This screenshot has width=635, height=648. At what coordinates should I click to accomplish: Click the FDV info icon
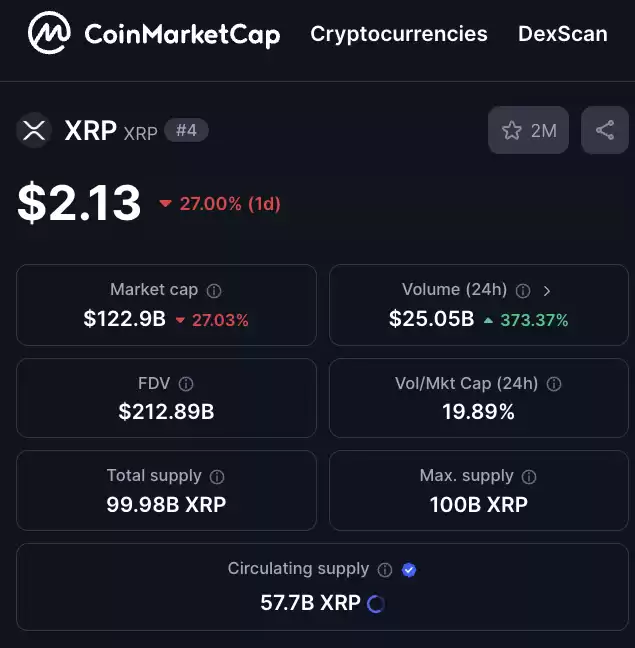pos(186,384)
